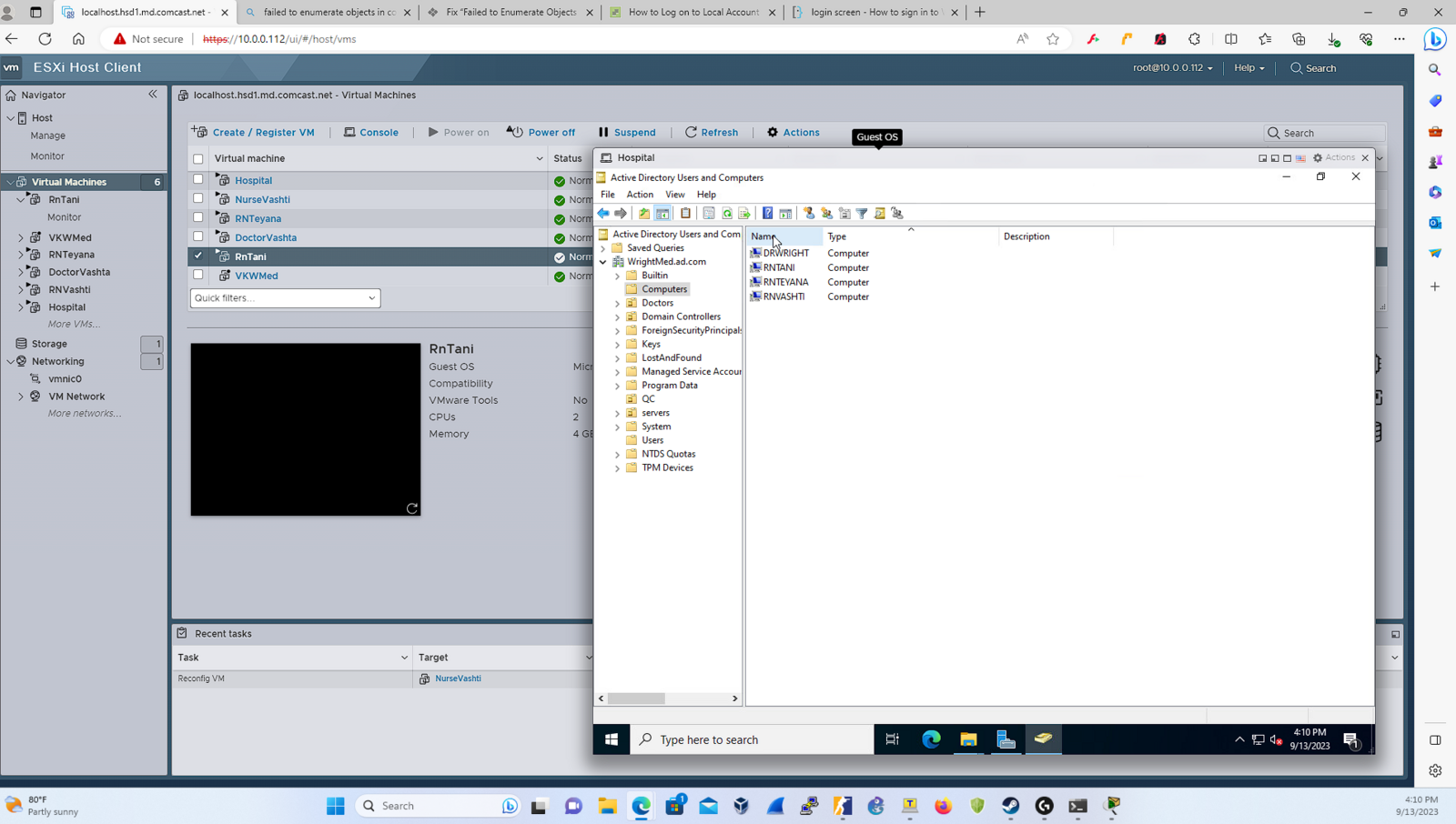
Task: Open the Action menu in Active Directory
Action: [640, 195]
